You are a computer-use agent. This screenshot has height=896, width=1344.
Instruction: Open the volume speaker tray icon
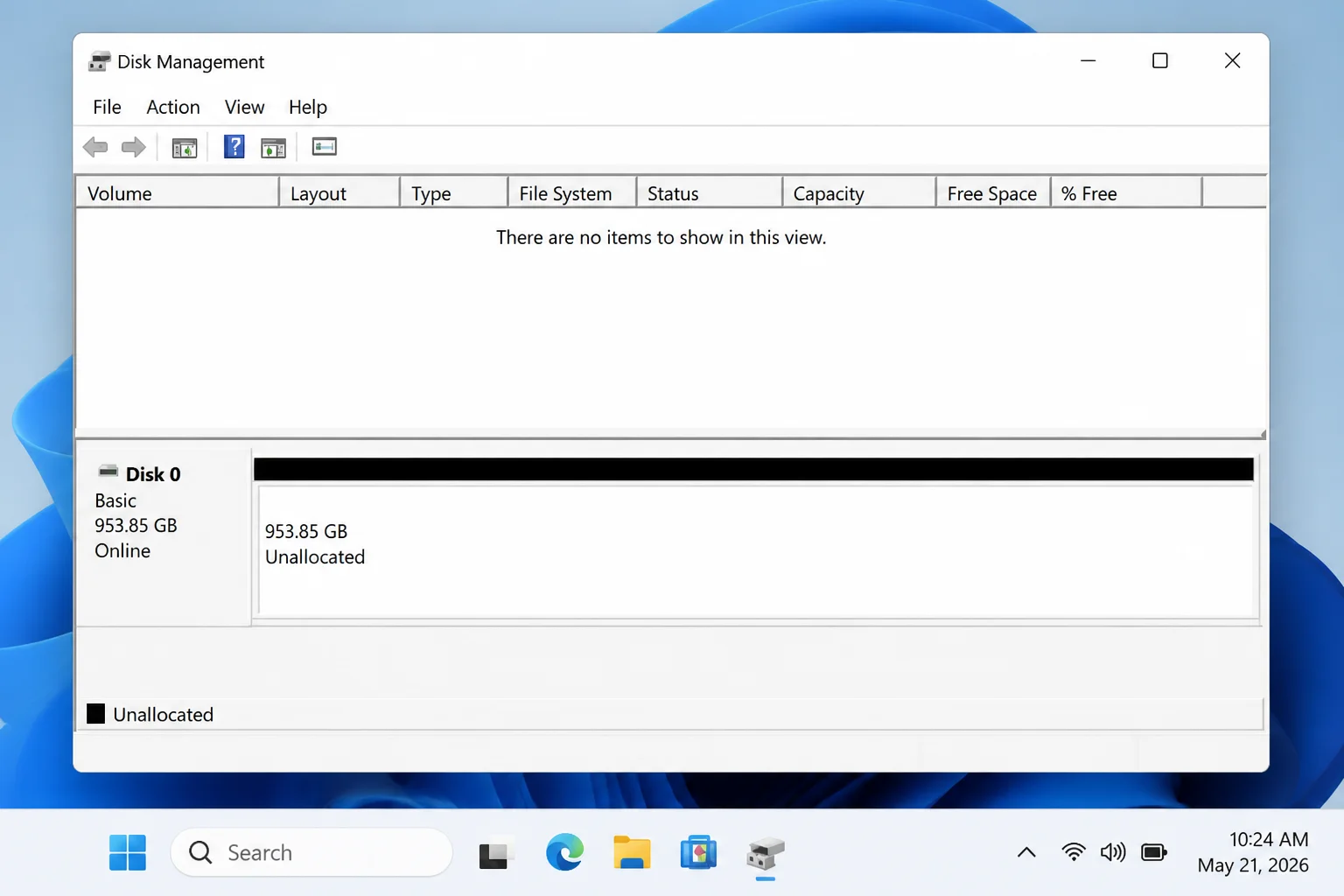(1113, 852)
